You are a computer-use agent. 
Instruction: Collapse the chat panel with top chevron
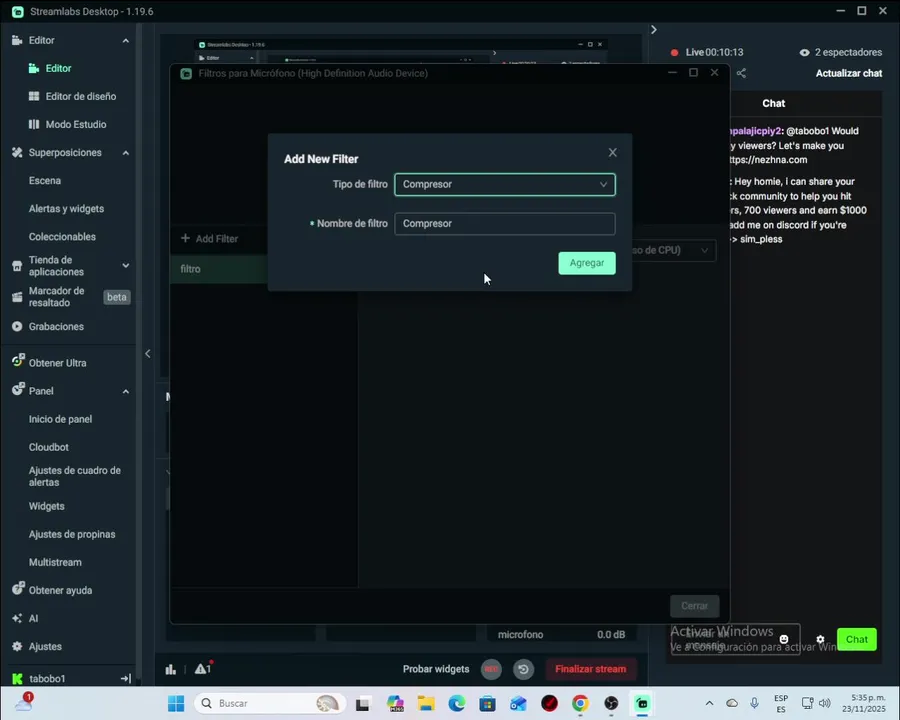click(653, 30)
